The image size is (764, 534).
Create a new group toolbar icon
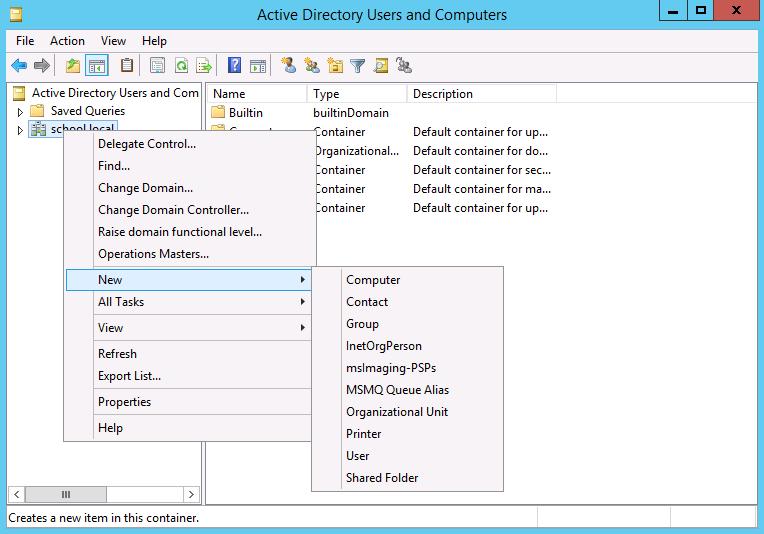point(311,65)
